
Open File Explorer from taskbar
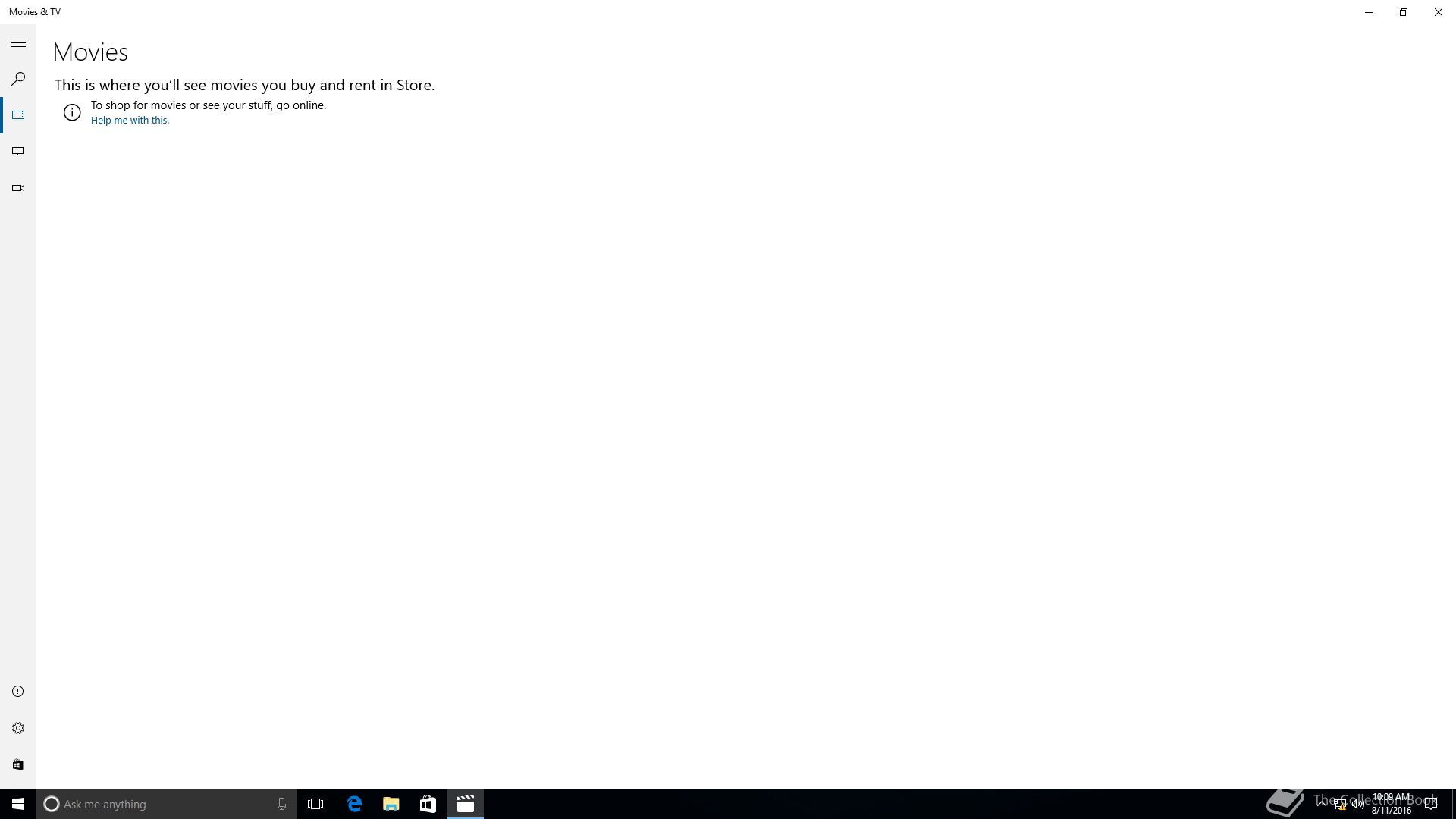[x=391, y=804]
